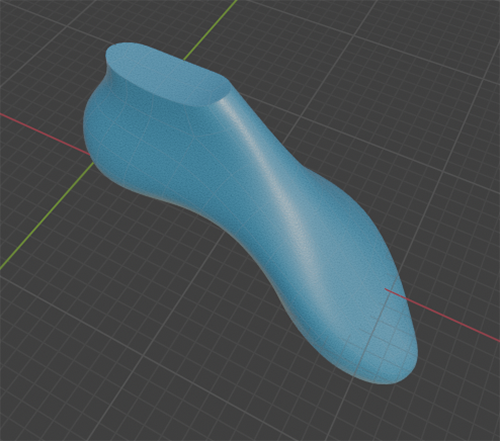
Task: Click the green Y axis line above the model
Action: [x=210, y=30]
